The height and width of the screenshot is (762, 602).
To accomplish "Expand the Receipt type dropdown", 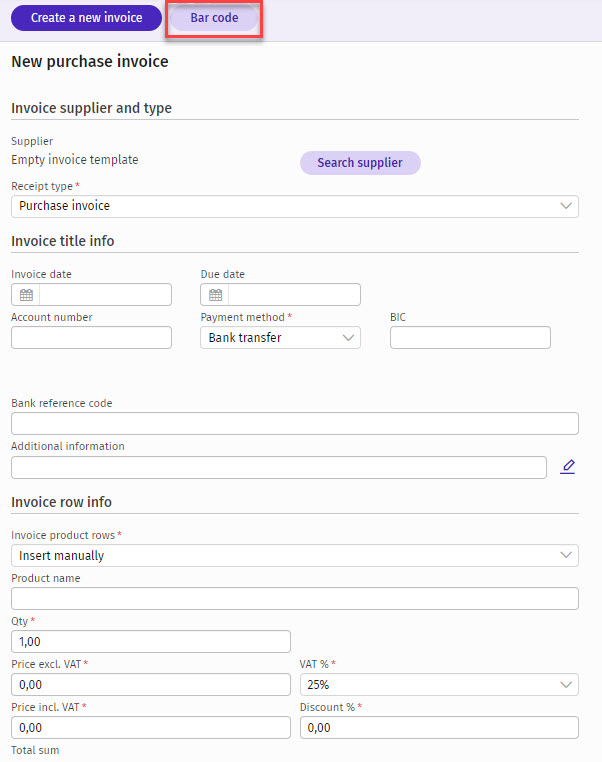I will [x=294, y=206].
